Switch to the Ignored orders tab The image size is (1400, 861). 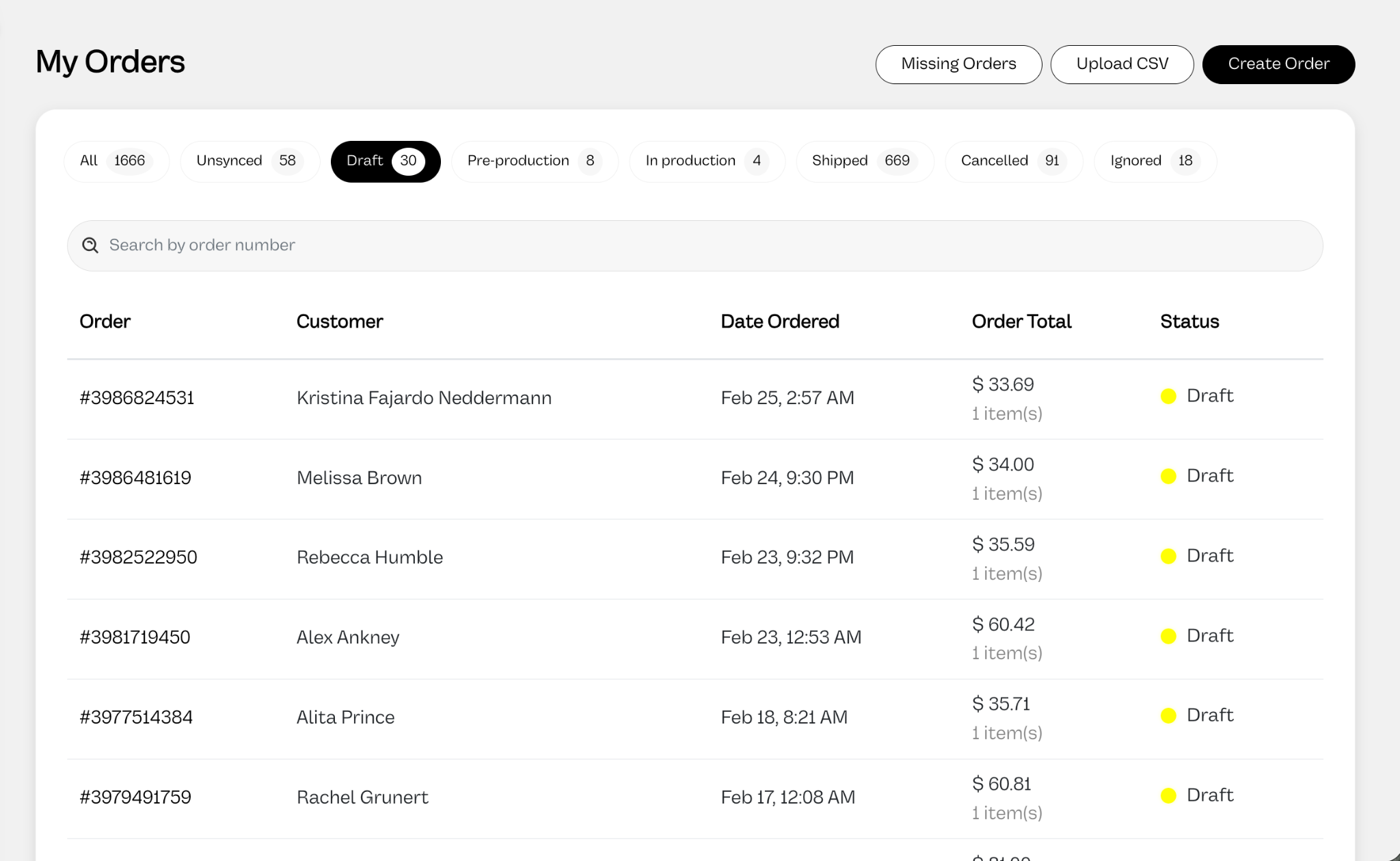point(1155,161)
